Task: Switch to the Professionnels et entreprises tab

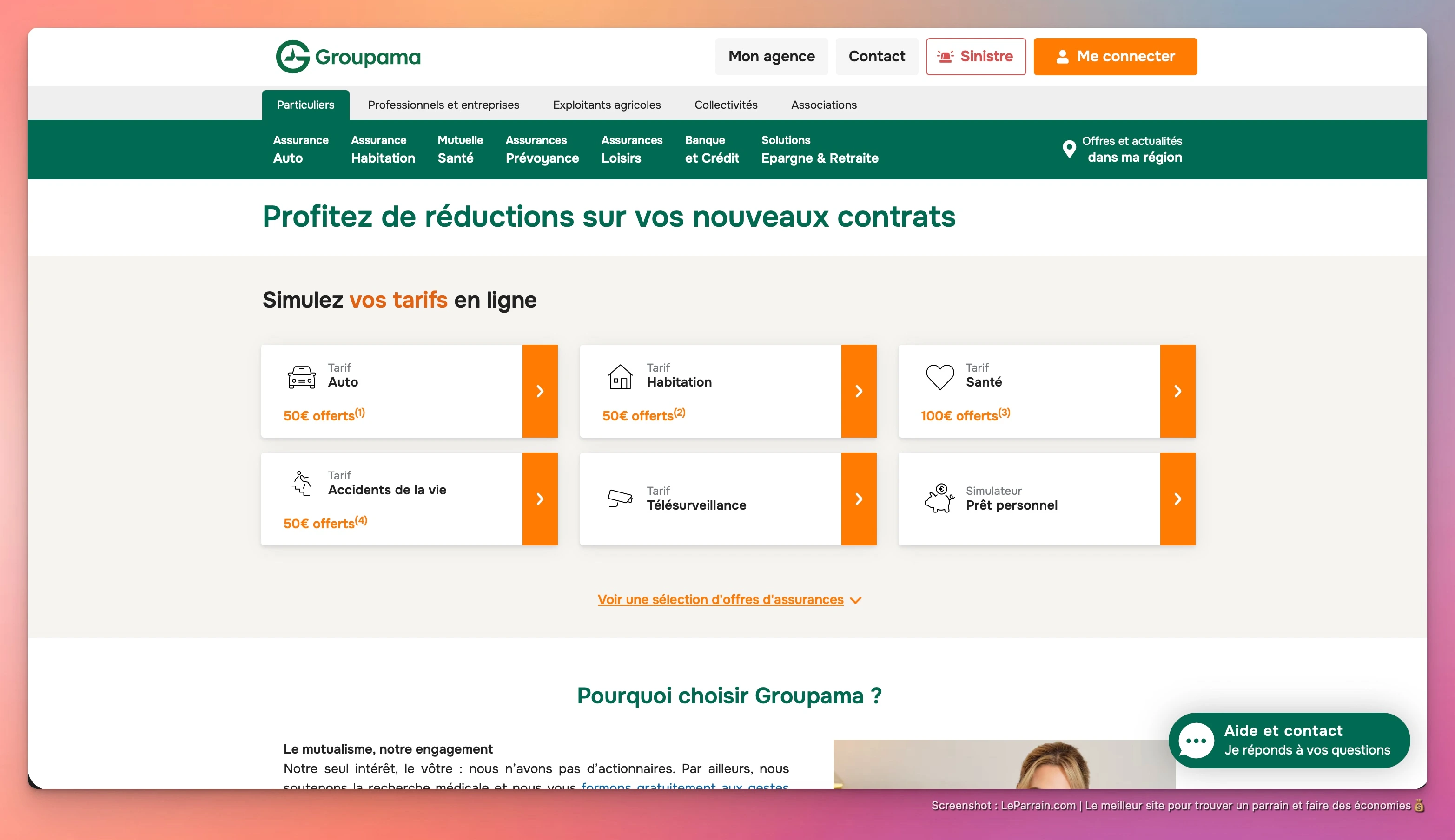Action: pos(443,105)
